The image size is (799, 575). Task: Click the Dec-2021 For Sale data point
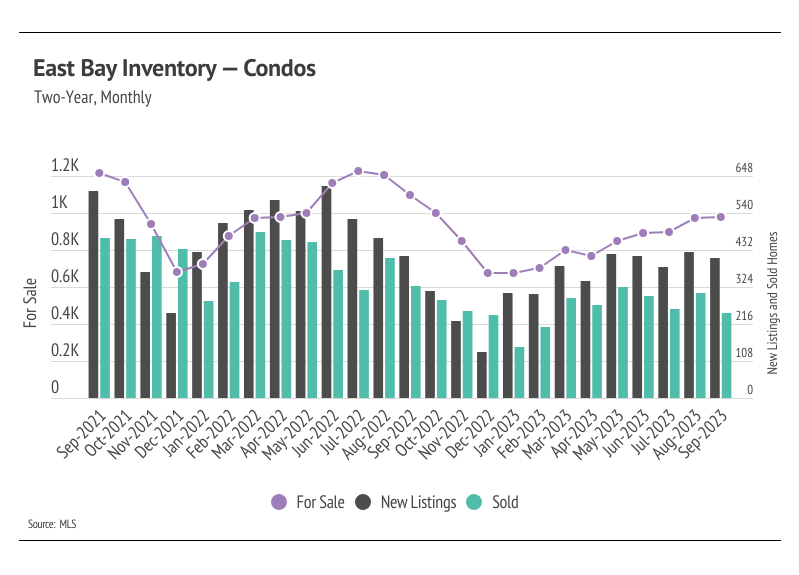[x=177, y=272]
